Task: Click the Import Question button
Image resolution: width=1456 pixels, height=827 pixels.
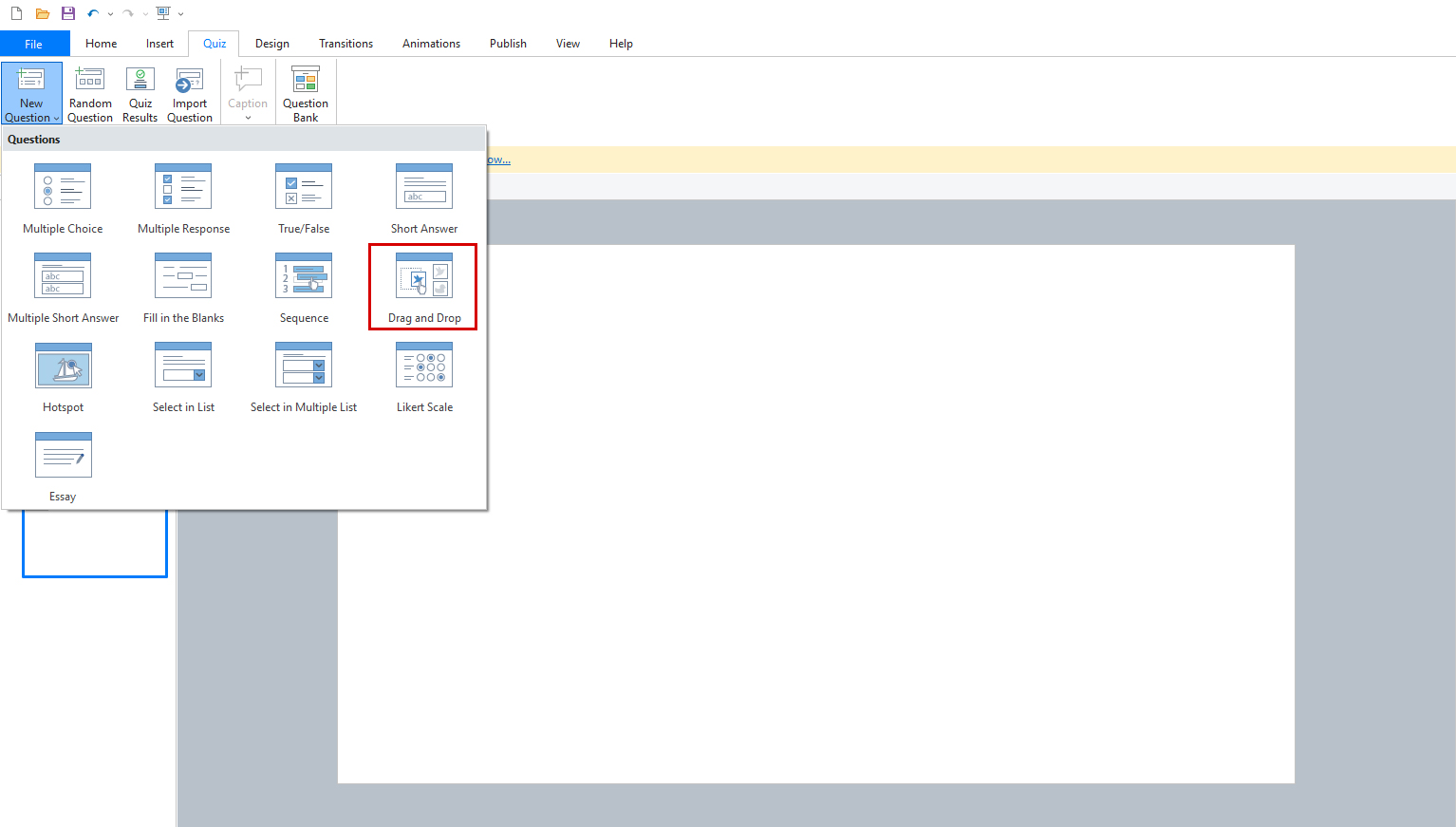Action: (190, 94)
